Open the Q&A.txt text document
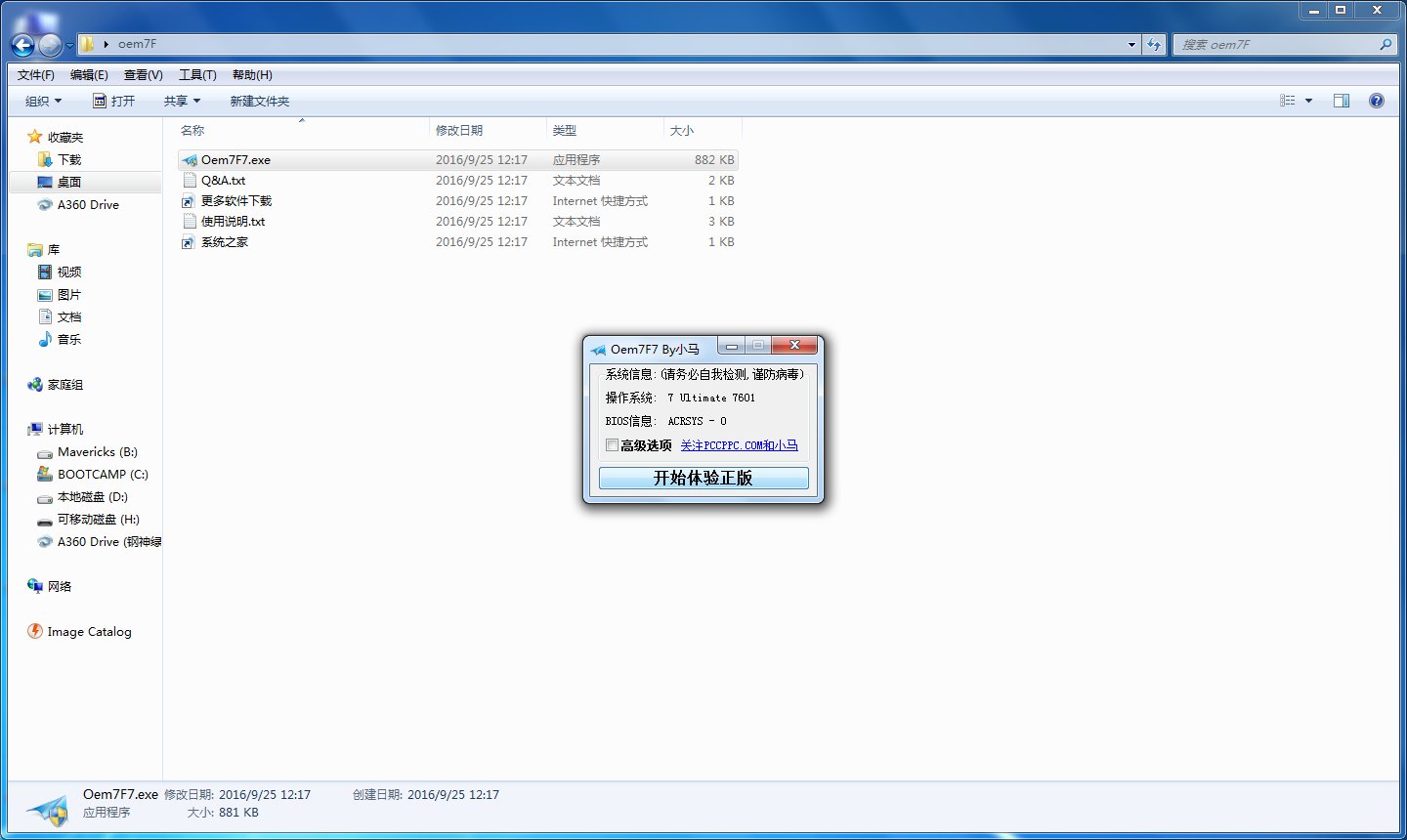Screen dimensions: 1407x840 click(x=221, y=180)
